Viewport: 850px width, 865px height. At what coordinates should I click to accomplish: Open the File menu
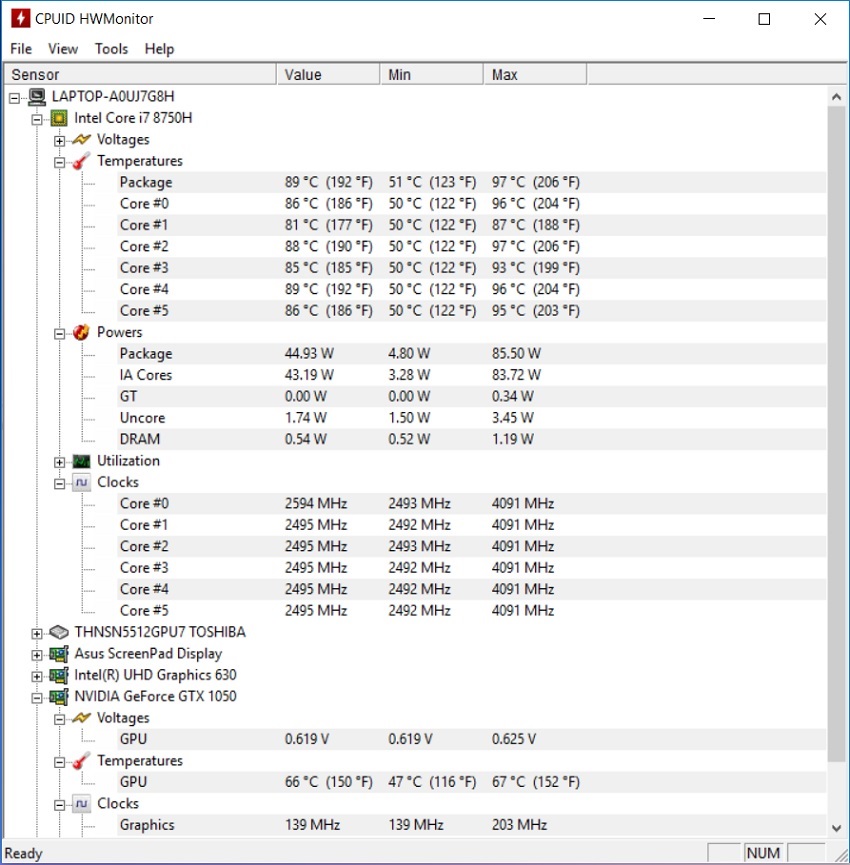(21, 49)
